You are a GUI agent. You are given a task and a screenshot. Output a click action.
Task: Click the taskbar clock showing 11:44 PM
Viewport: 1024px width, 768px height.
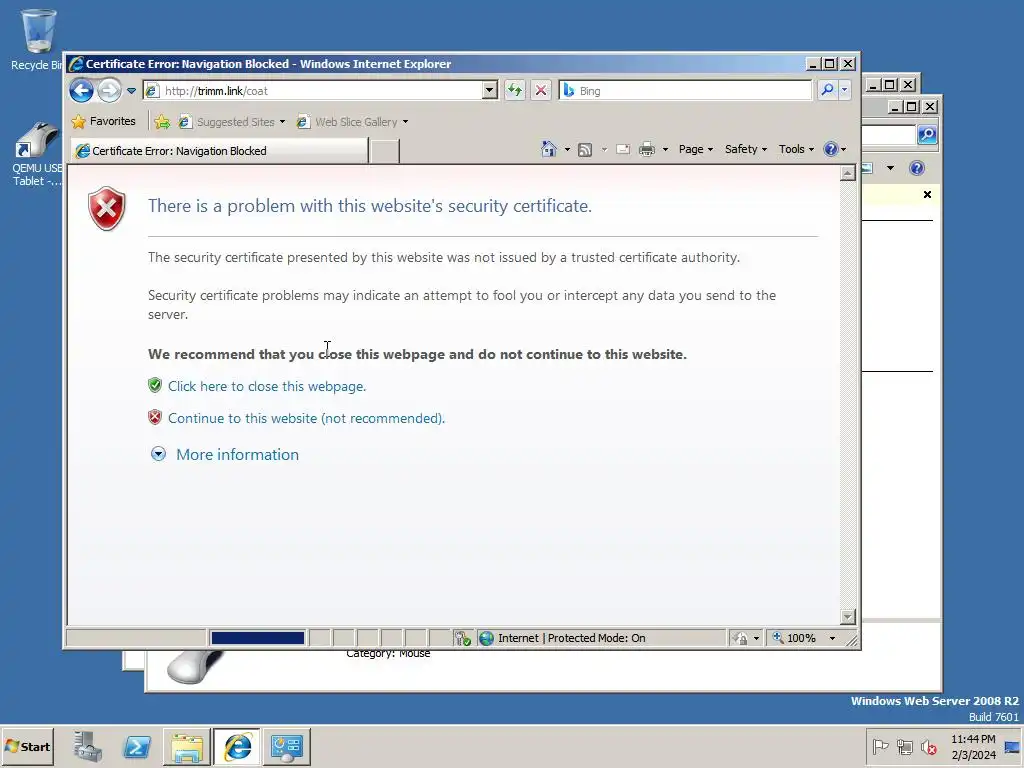click(x=973, y=746)
